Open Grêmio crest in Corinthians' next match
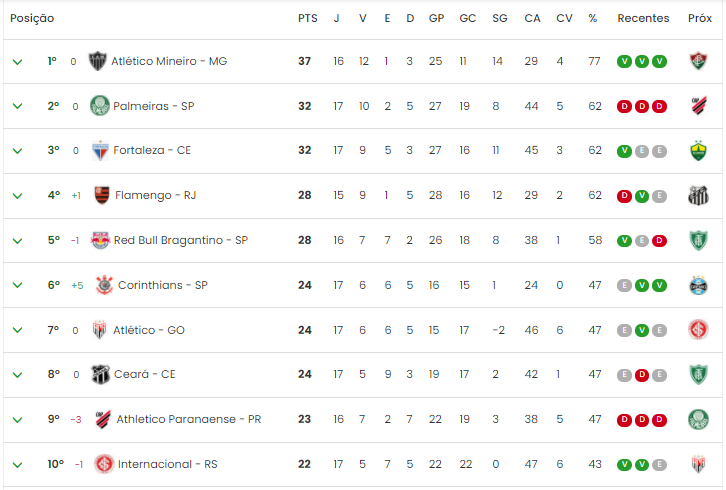The width and height of the screenshot is (726, 490). pyautogui.click(x=698, y=285)
